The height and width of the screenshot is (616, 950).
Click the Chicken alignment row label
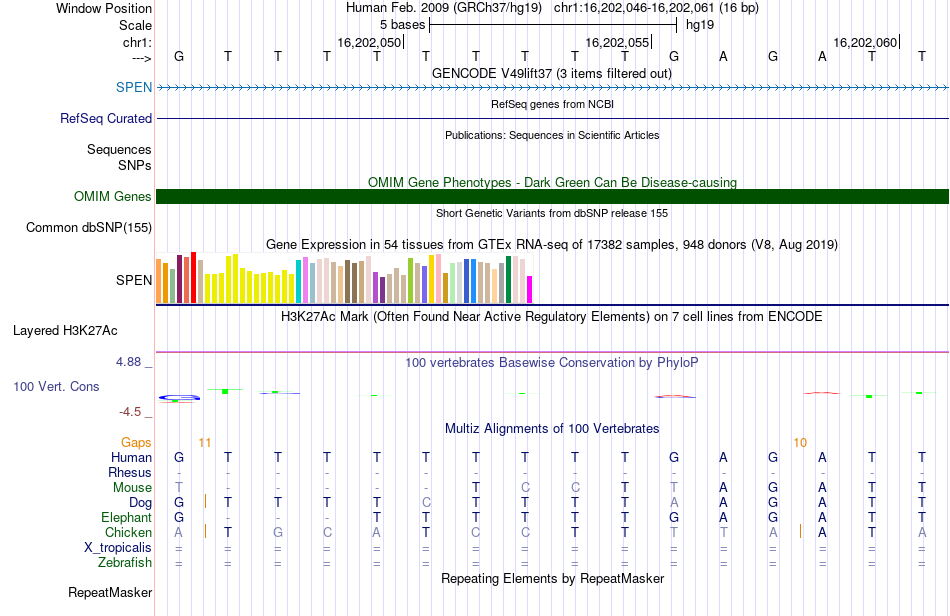tap(128, 532)
